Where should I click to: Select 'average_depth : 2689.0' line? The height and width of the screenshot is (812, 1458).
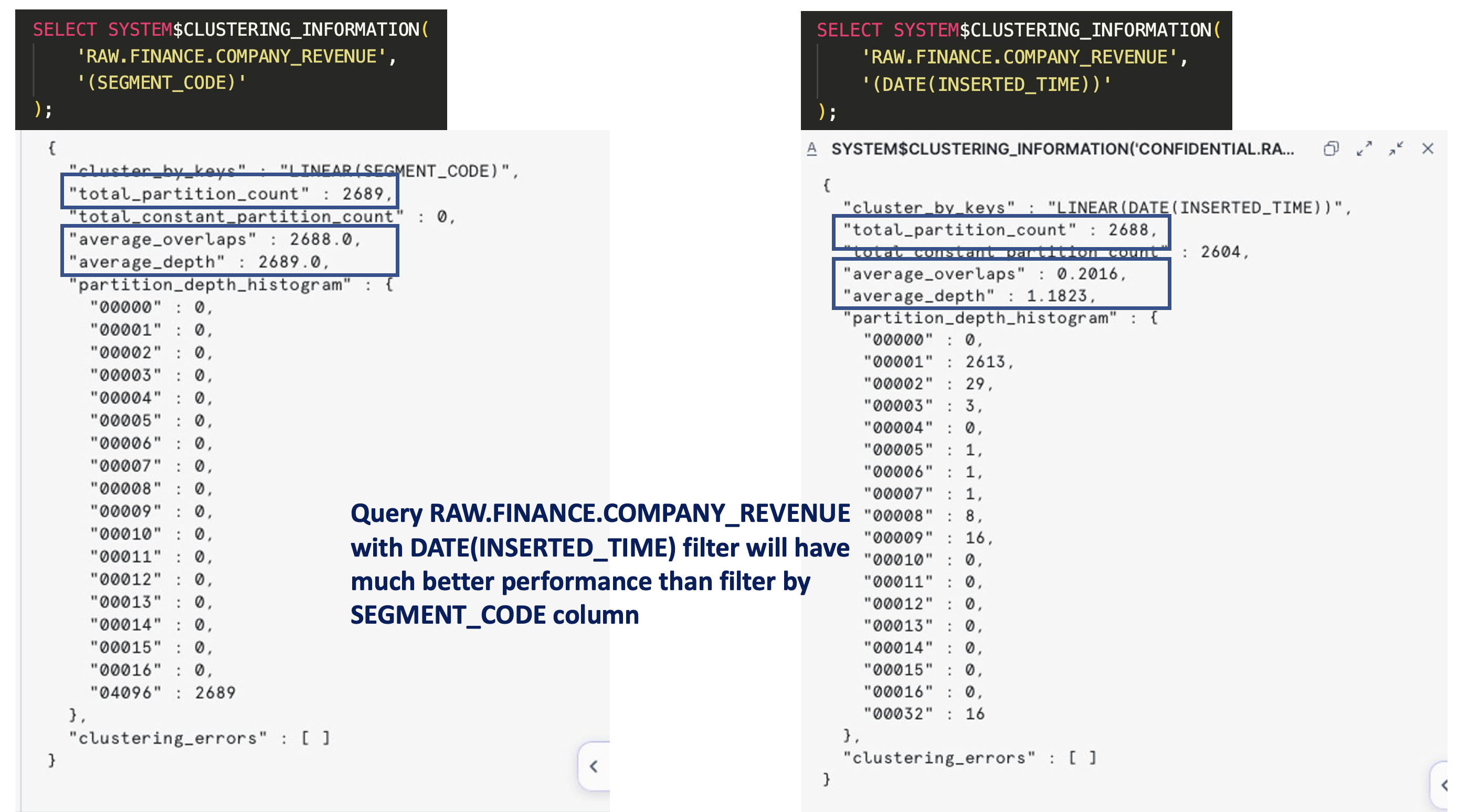click(x=199, y=262)
